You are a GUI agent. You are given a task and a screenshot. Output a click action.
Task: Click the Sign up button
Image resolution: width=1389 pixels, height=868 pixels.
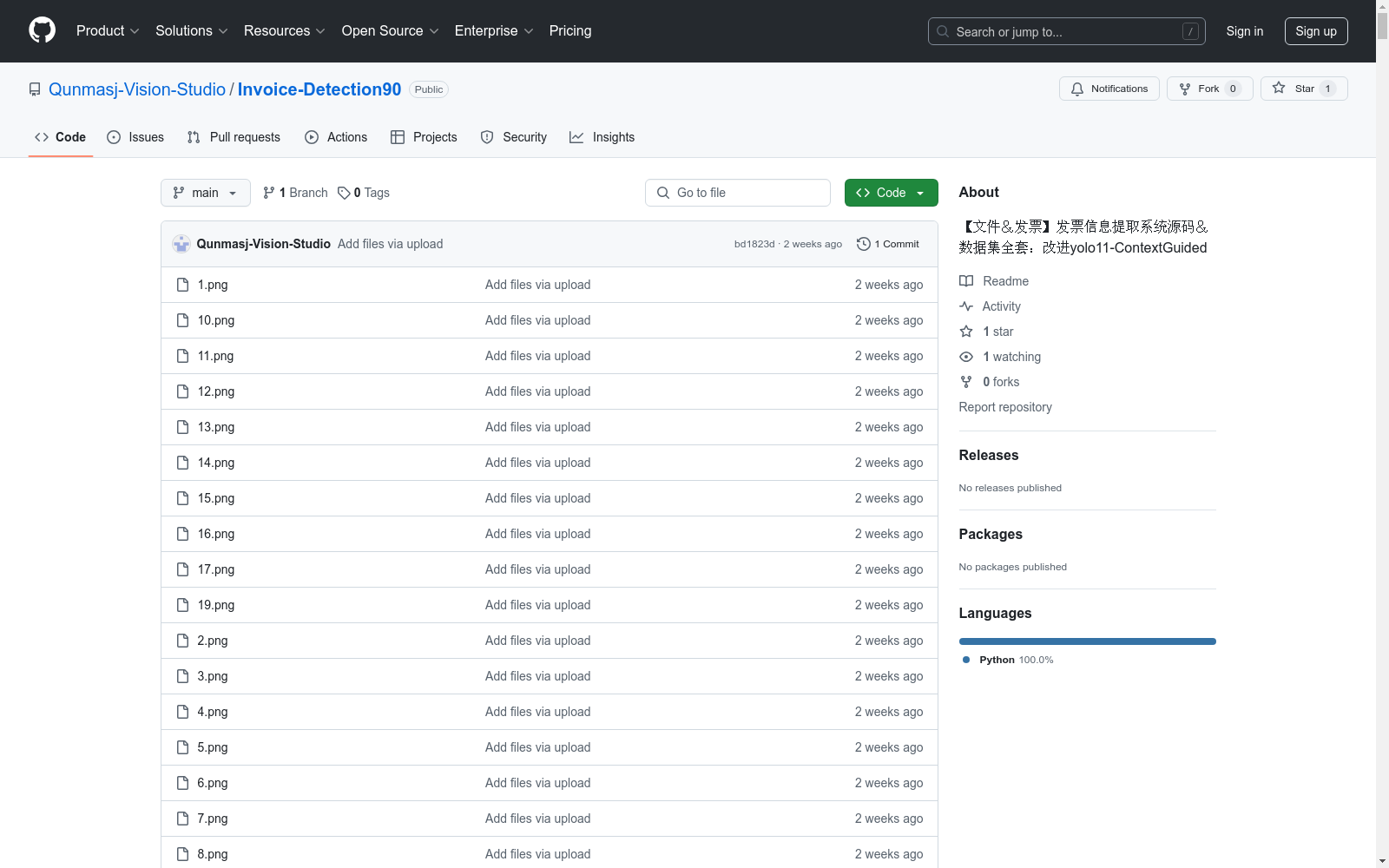(x=1315, y=31)
